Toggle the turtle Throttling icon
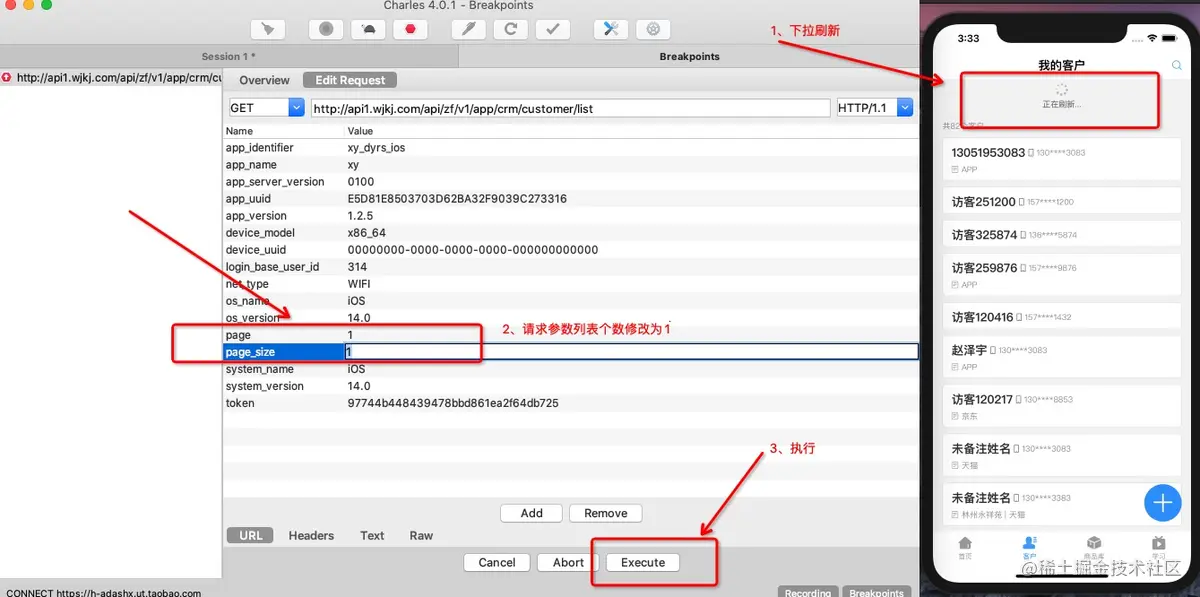This screenshot has height=597, width=1200. [368, 29]
